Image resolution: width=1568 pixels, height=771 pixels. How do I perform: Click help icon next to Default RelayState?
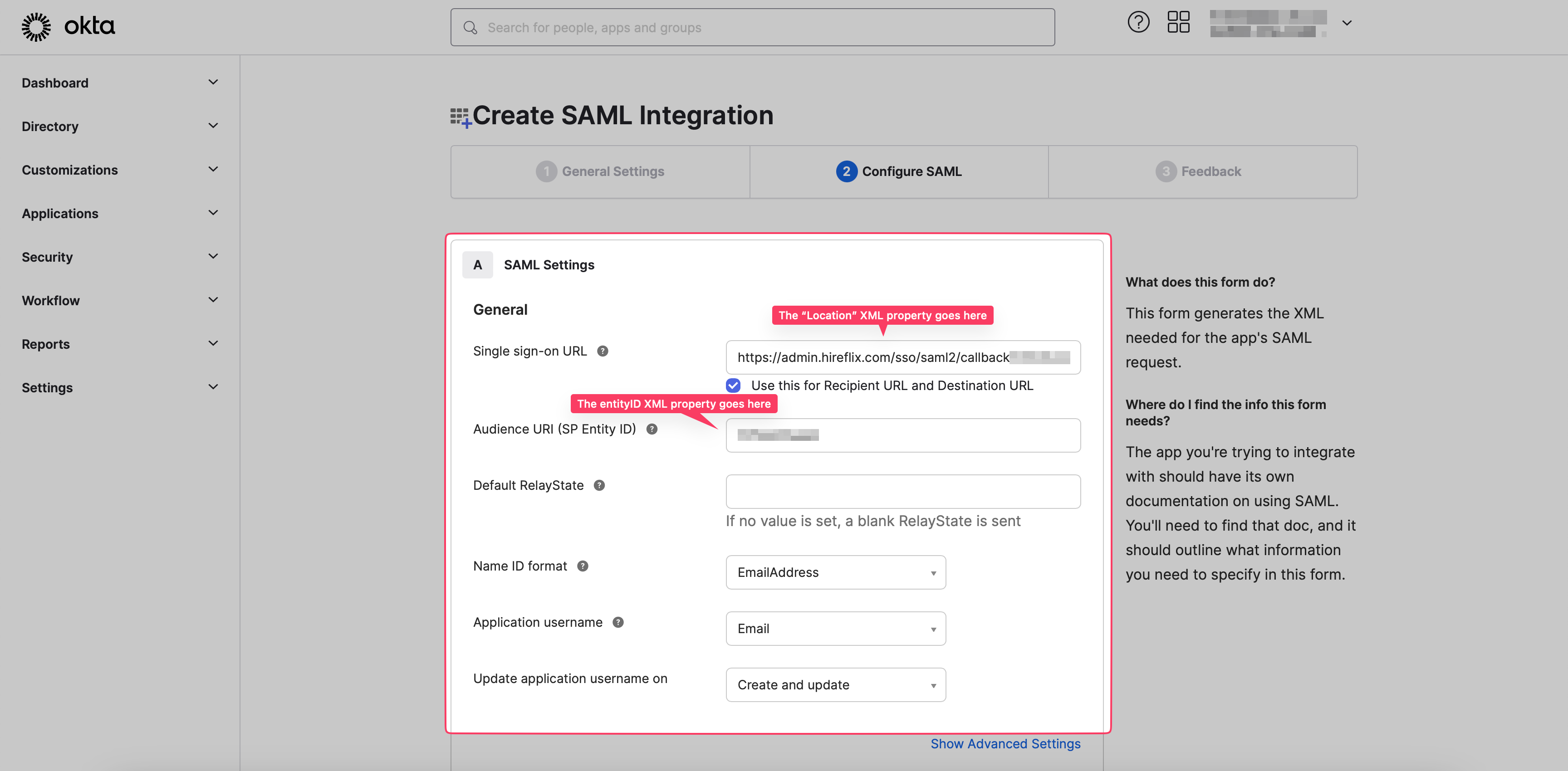(x=599, y=485)
